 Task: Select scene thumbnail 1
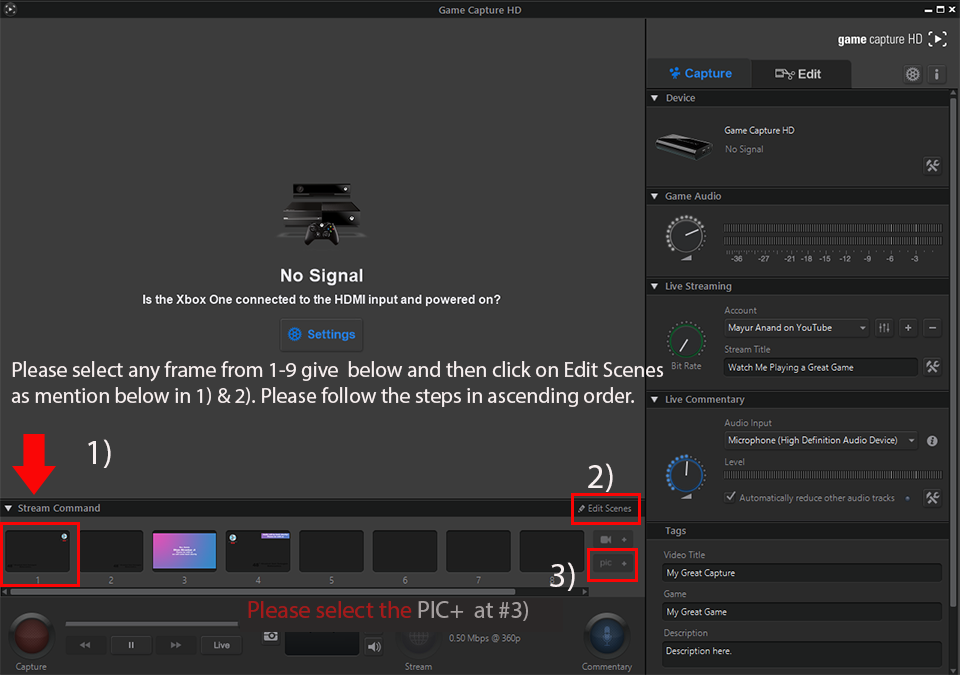coord(37,551)
